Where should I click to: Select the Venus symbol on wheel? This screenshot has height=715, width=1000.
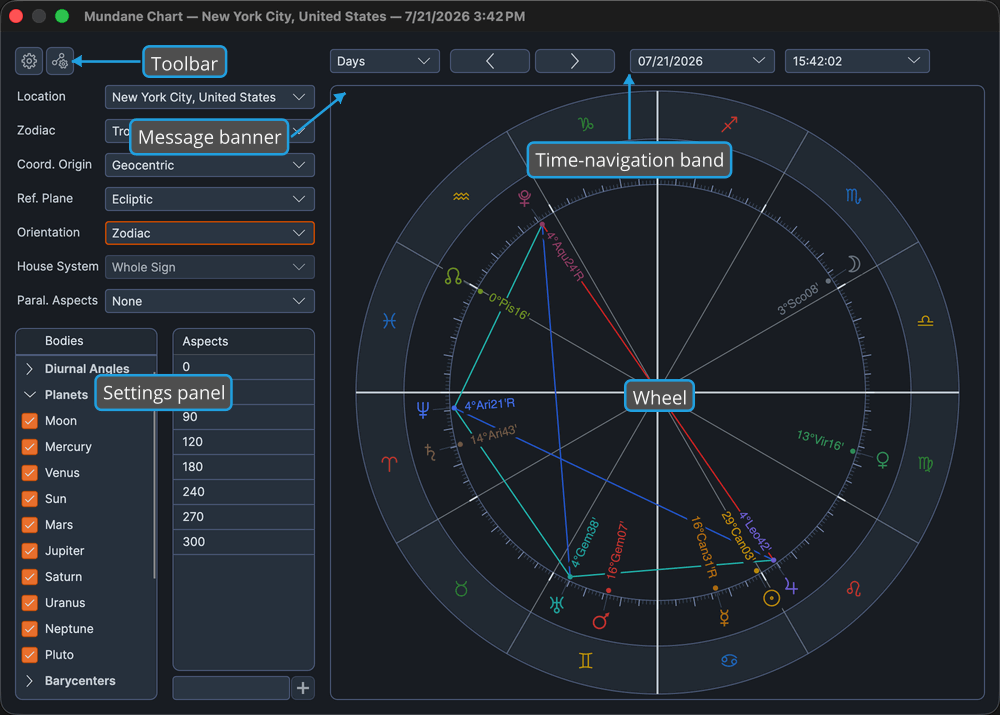(883, 460)
